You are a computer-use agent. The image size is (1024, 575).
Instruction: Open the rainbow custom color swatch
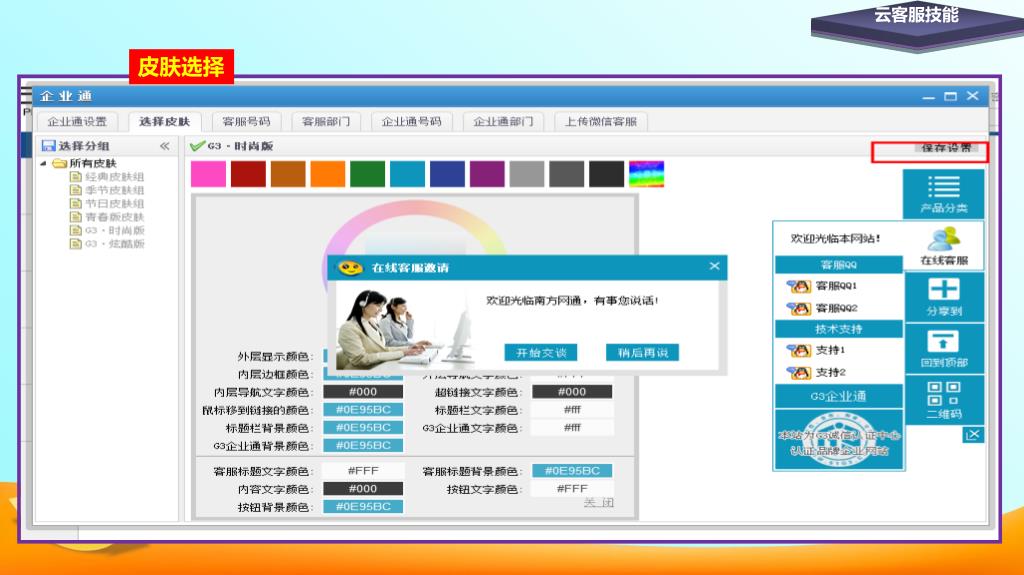pos(647,174)
